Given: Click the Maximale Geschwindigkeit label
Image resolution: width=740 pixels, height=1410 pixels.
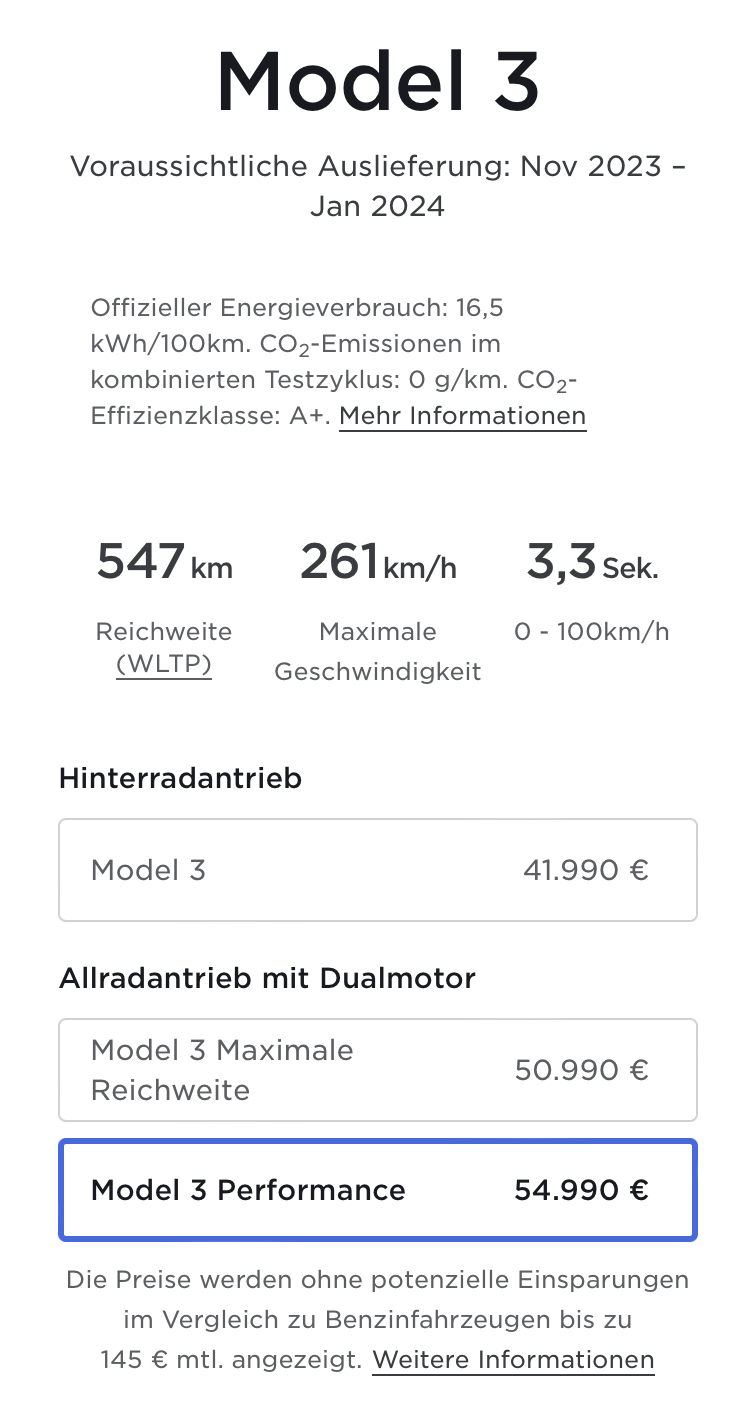Looking at the screenshot, I should (x=377, y=652).
